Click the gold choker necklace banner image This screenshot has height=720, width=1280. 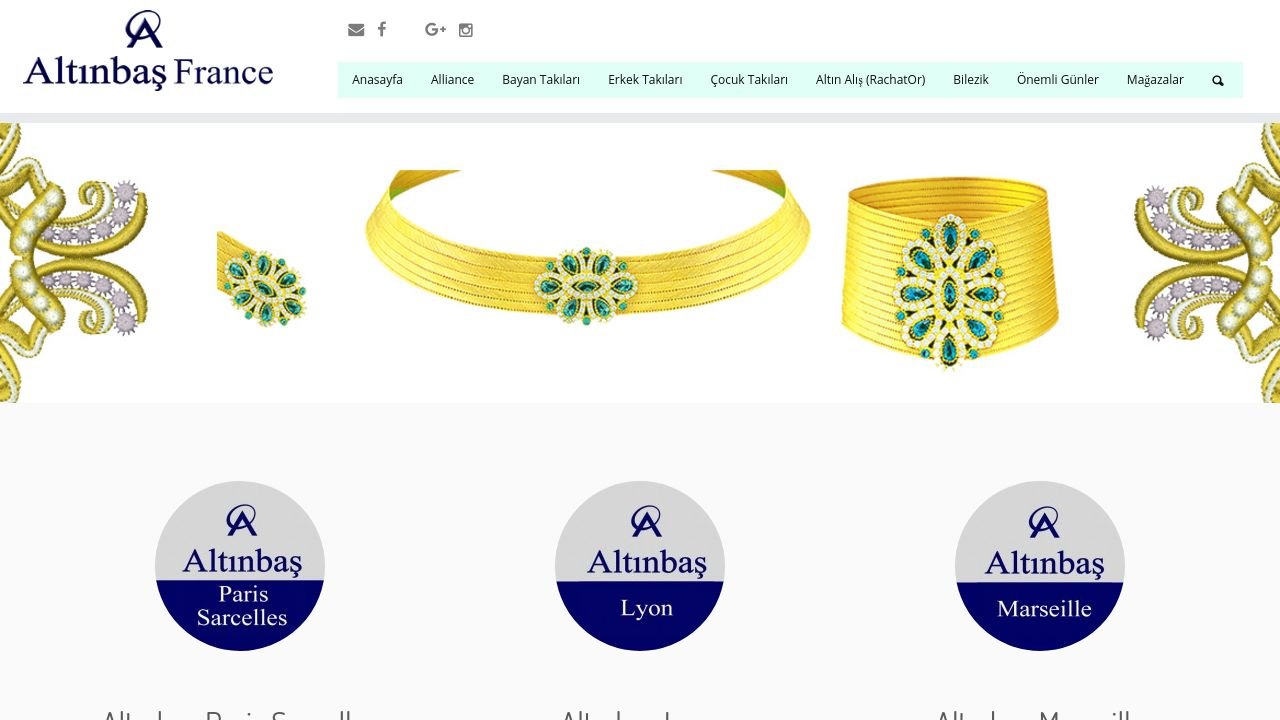(588, 248)
